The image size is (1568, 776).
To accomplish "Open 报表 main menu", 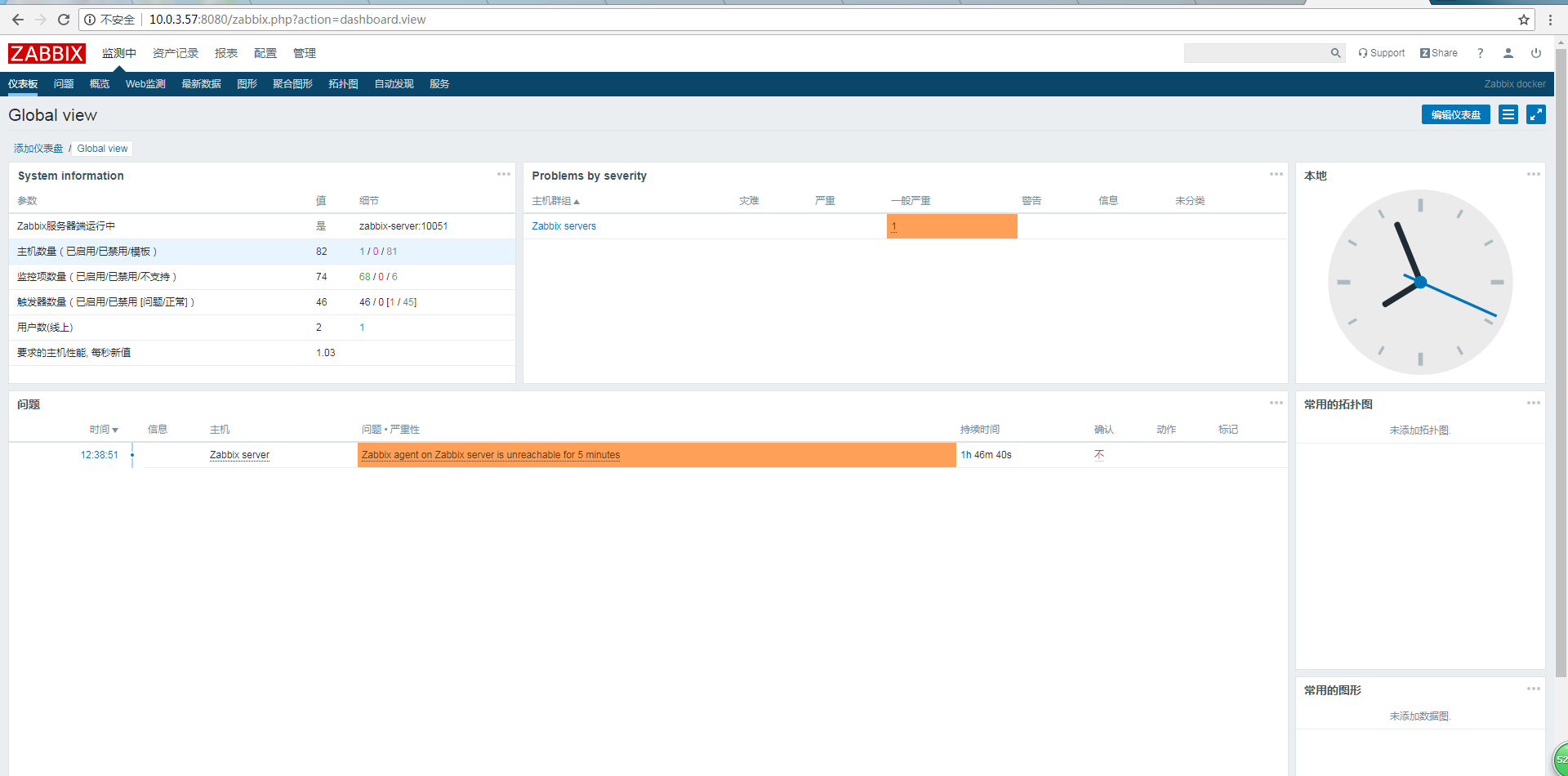I will pyautogui.click(x=226, y=53).
